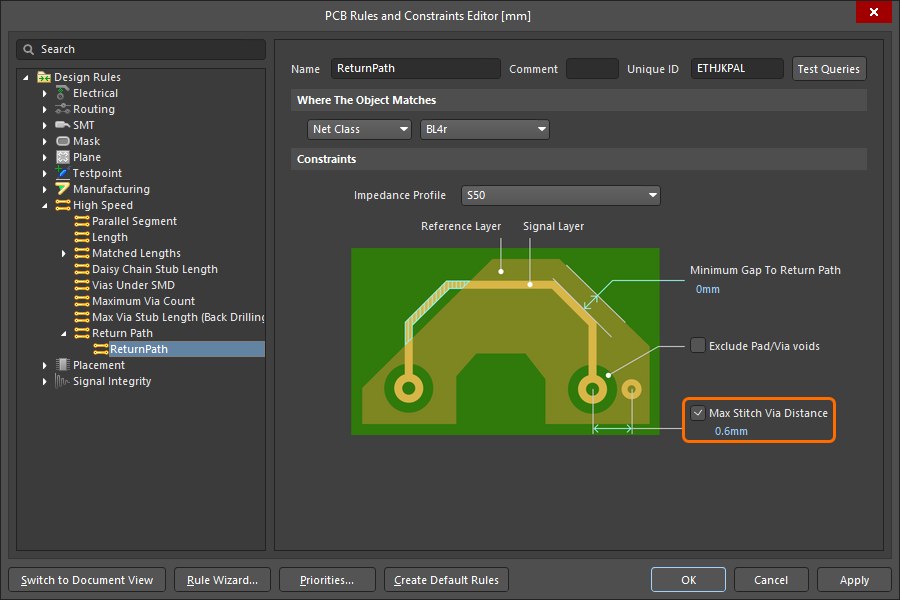
Task: Click the High Speed category icon
Action: click(63, 206)
